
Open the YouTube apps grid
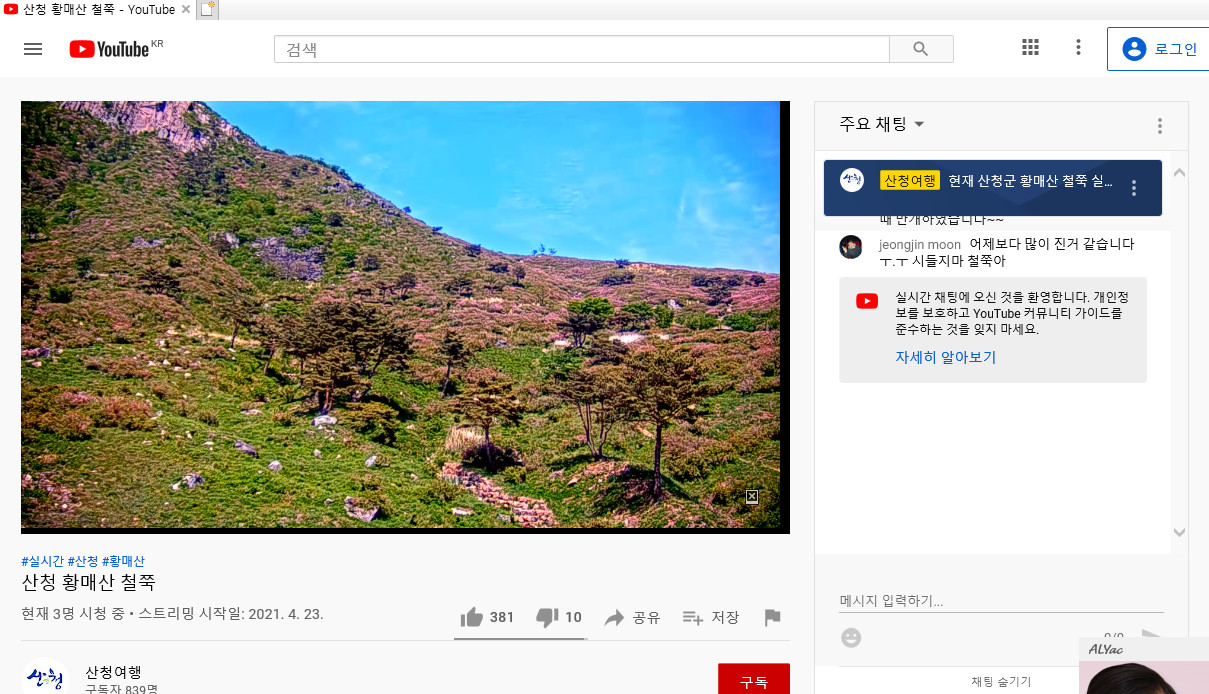[1030, 47]
